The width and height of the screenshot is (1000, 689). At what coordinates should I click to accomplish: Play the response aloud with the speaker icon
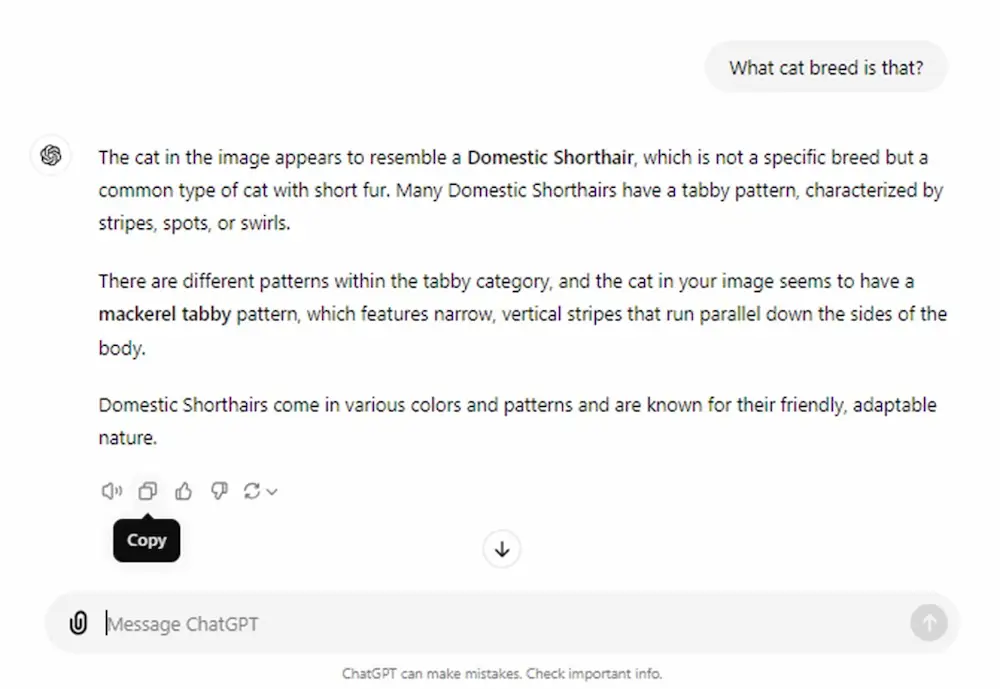[x=111, y=491]
